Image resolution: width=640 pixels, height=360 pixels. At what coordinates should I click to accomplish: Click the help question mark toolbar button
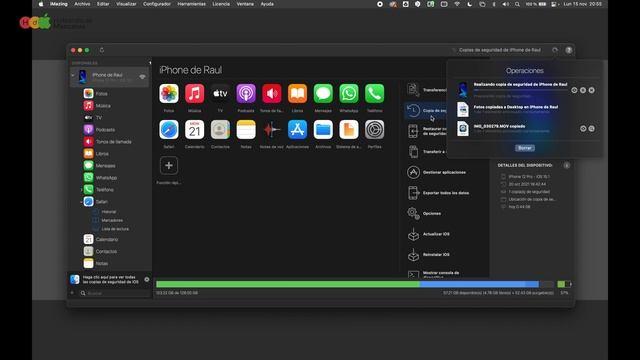(x=569, y=50)
